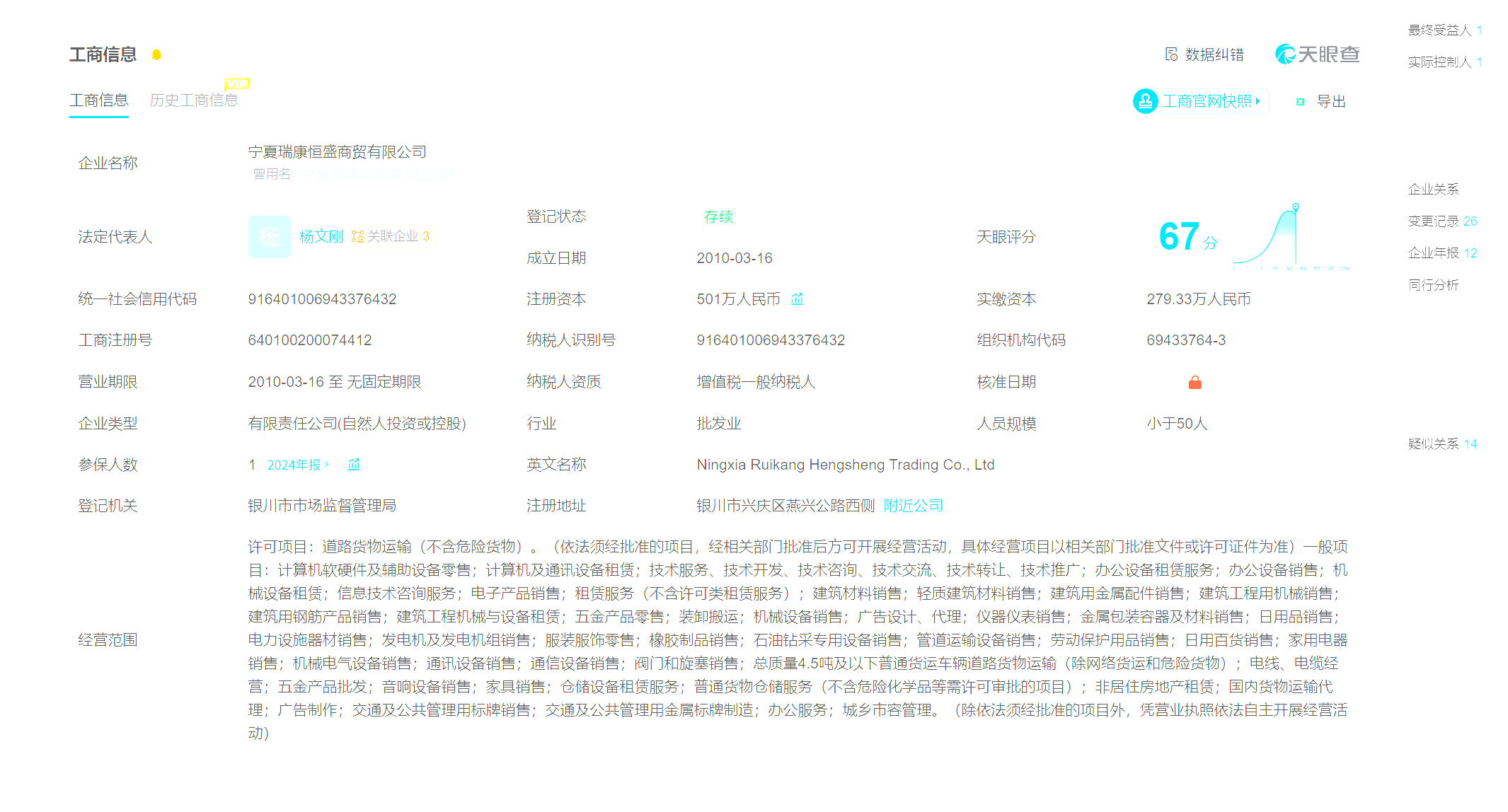The width and height of the screenshot is (1508, 812).
Task: Switch to the 历史工商信息 tab
Action: [x=194, y=100]
